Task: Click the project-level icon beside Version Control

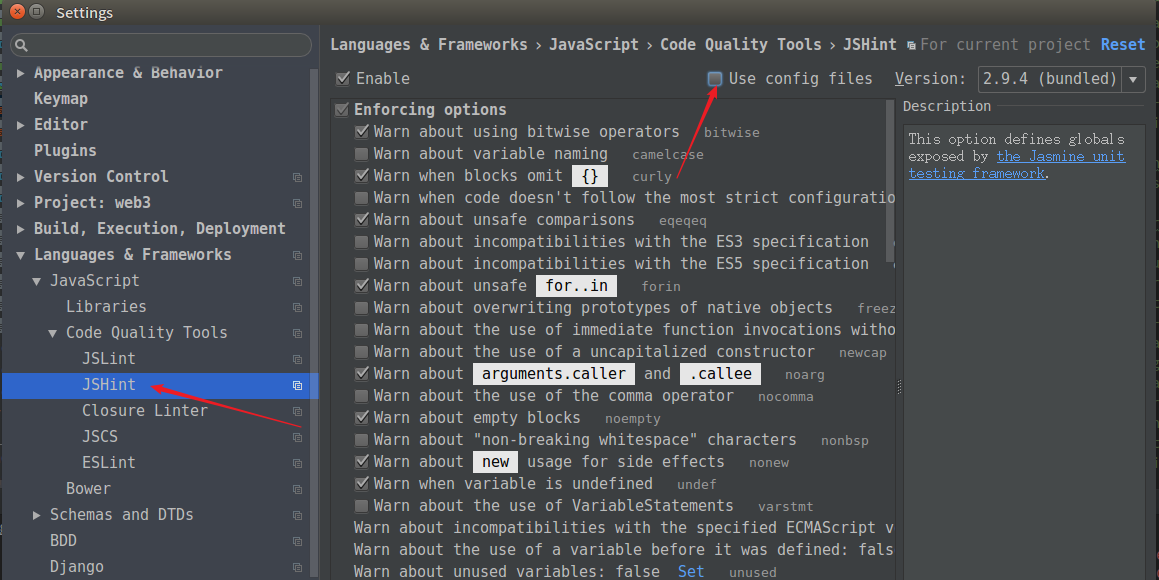Action: 297,177
